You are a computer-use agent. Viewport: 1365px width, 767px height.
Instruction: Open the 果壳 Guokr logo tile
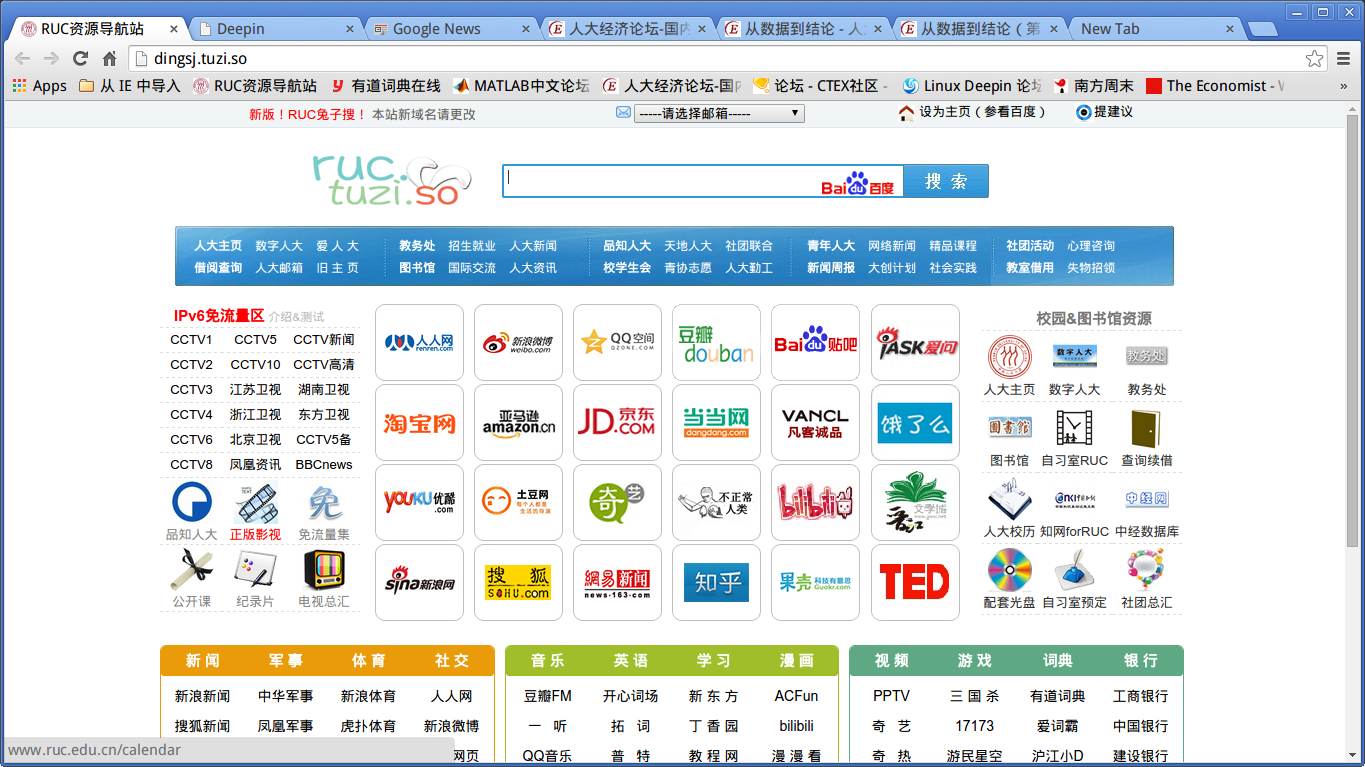pyautogui.click(x=815, y=583)
